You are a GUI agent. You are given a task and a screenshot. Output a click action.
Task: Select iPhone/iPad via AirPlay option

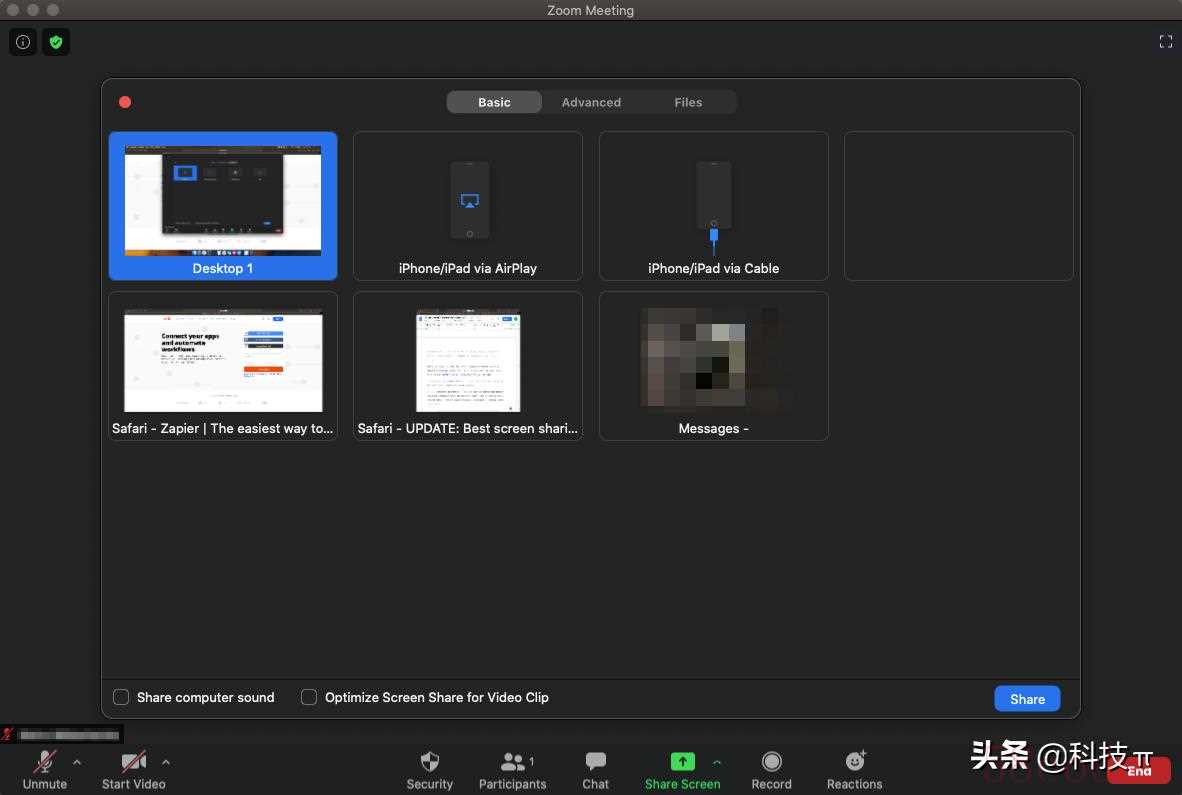click(x=468, y=206)
